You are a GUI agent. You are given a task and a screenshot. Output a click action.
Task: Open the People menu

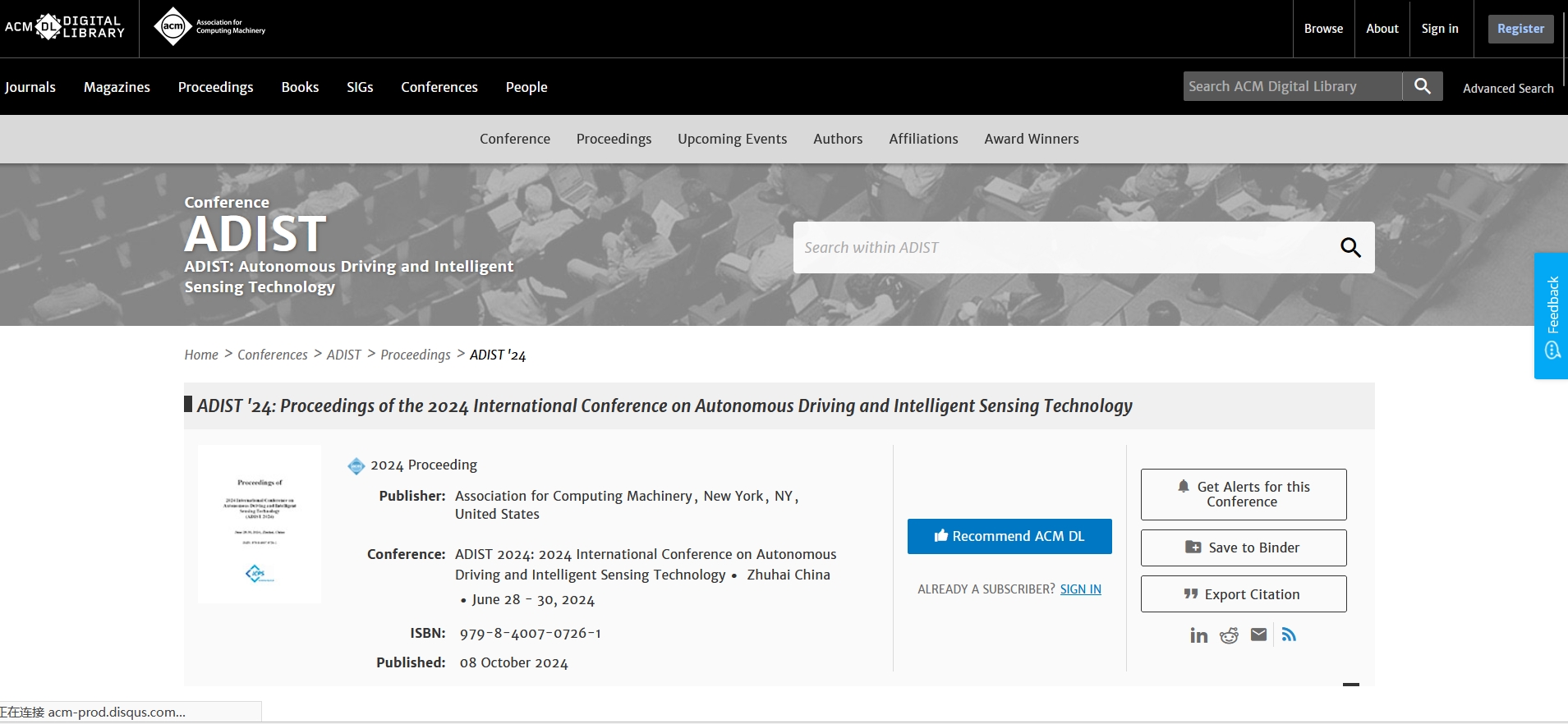pyautogui.click(x=526, y=87)
